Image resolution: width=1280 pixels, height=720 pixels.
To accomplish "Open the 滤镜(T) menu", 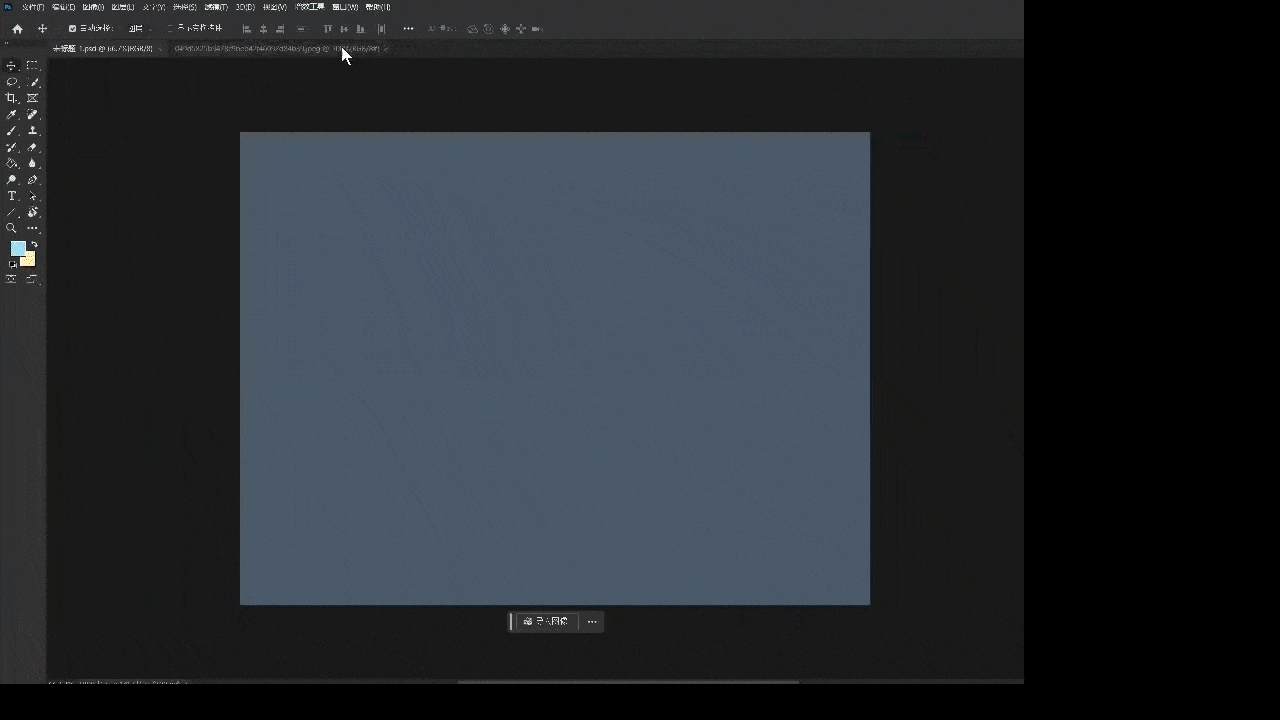I will [216, 7].
